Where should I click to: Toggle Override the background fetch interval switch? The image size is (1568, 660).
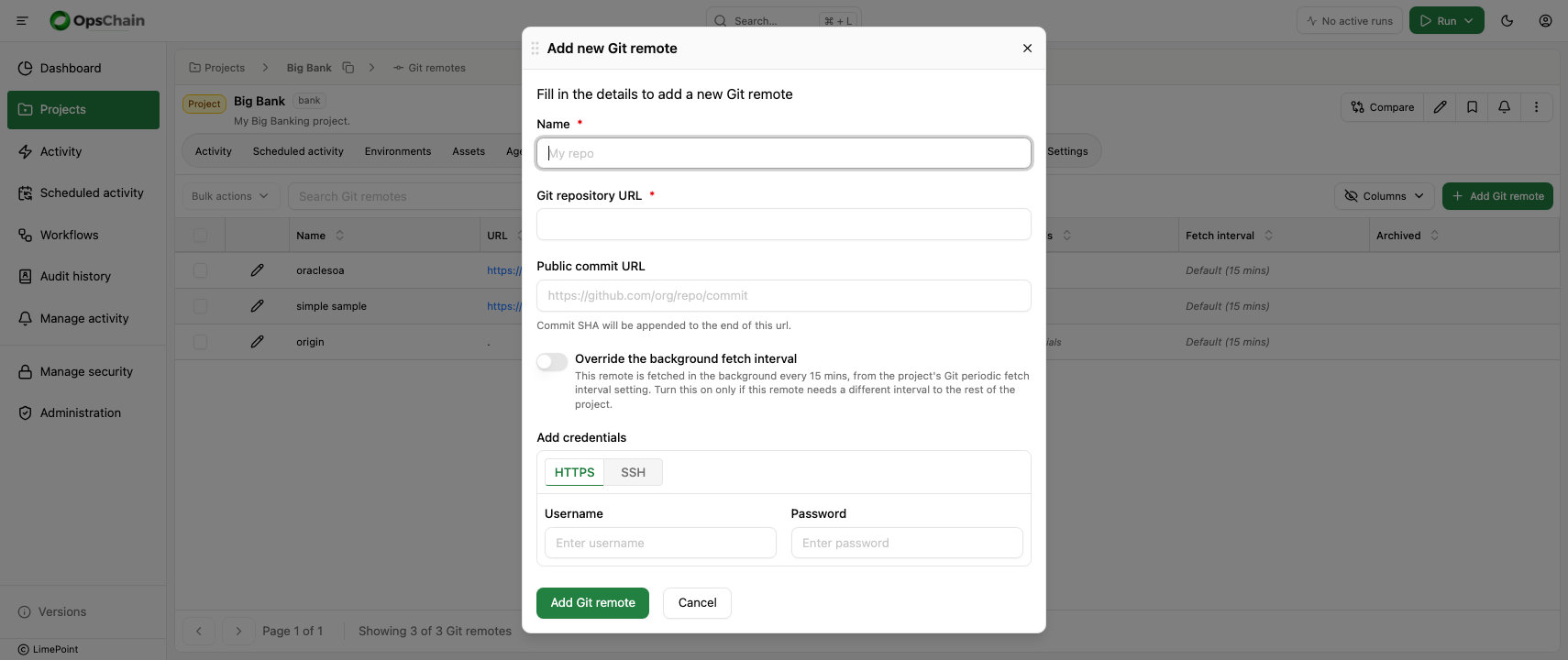click(552, 362)
